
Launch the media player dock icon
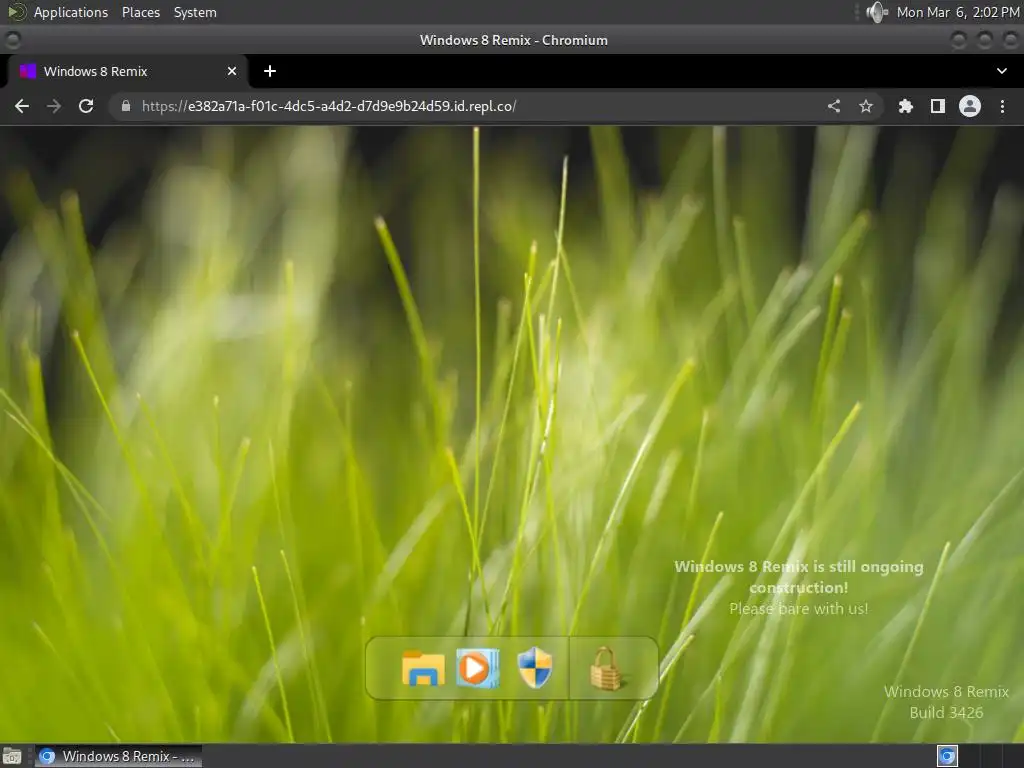(478, 668)
